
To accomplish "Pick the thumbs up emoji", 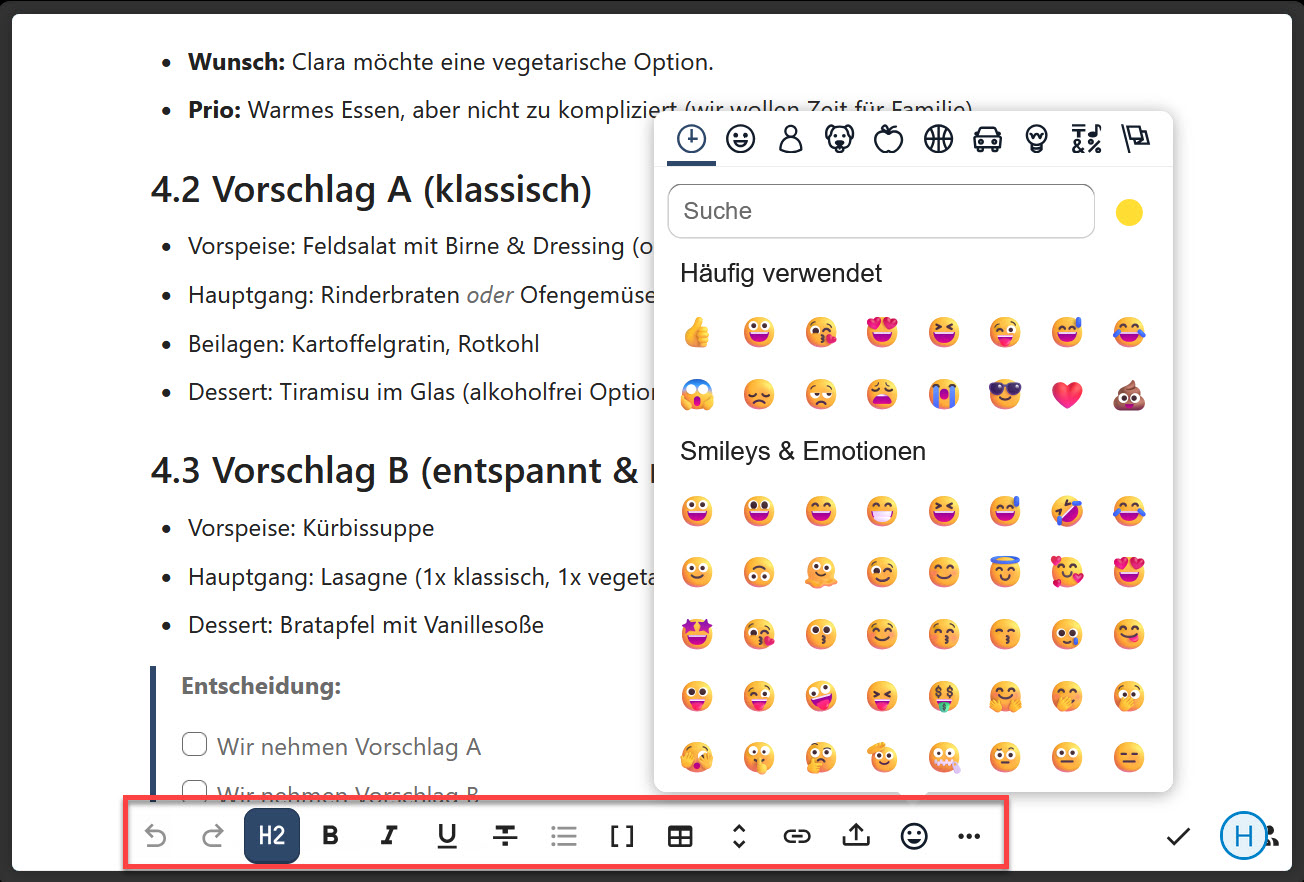I will tap(696, 332).
